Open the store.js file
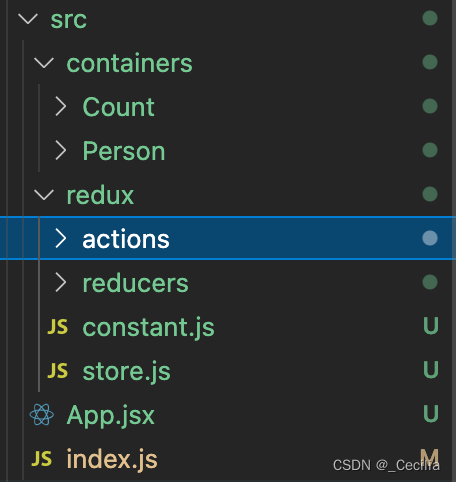 pyautogui.click(x=127, y=371)
